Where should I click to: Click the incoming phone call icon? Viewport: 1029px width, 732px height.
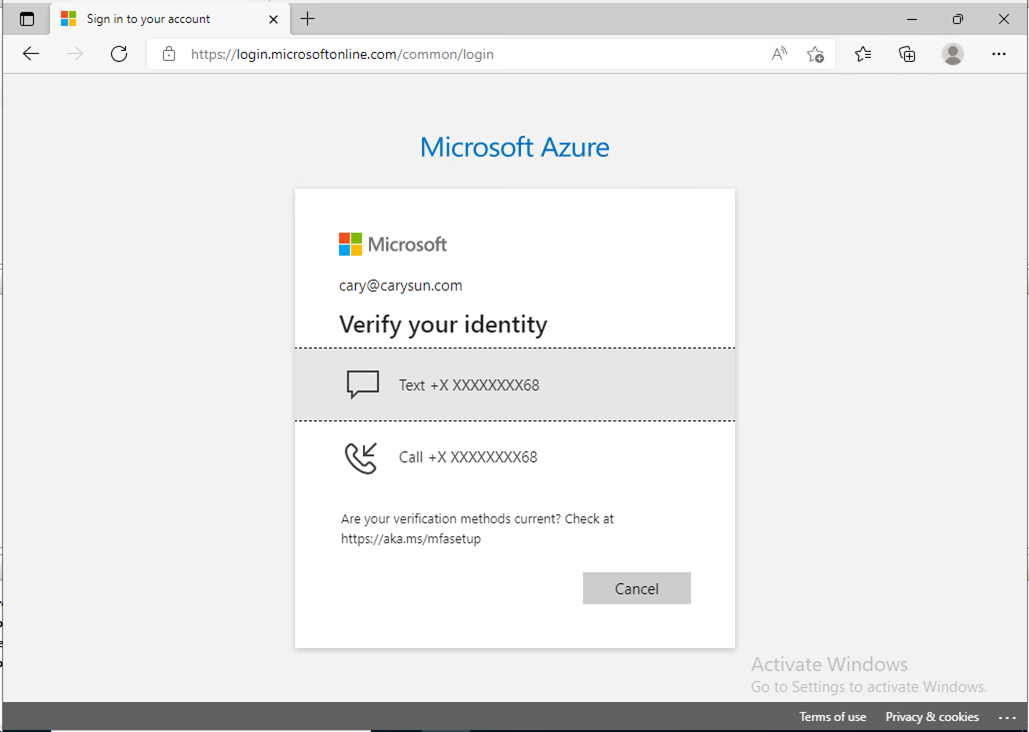tap(361, 458)
